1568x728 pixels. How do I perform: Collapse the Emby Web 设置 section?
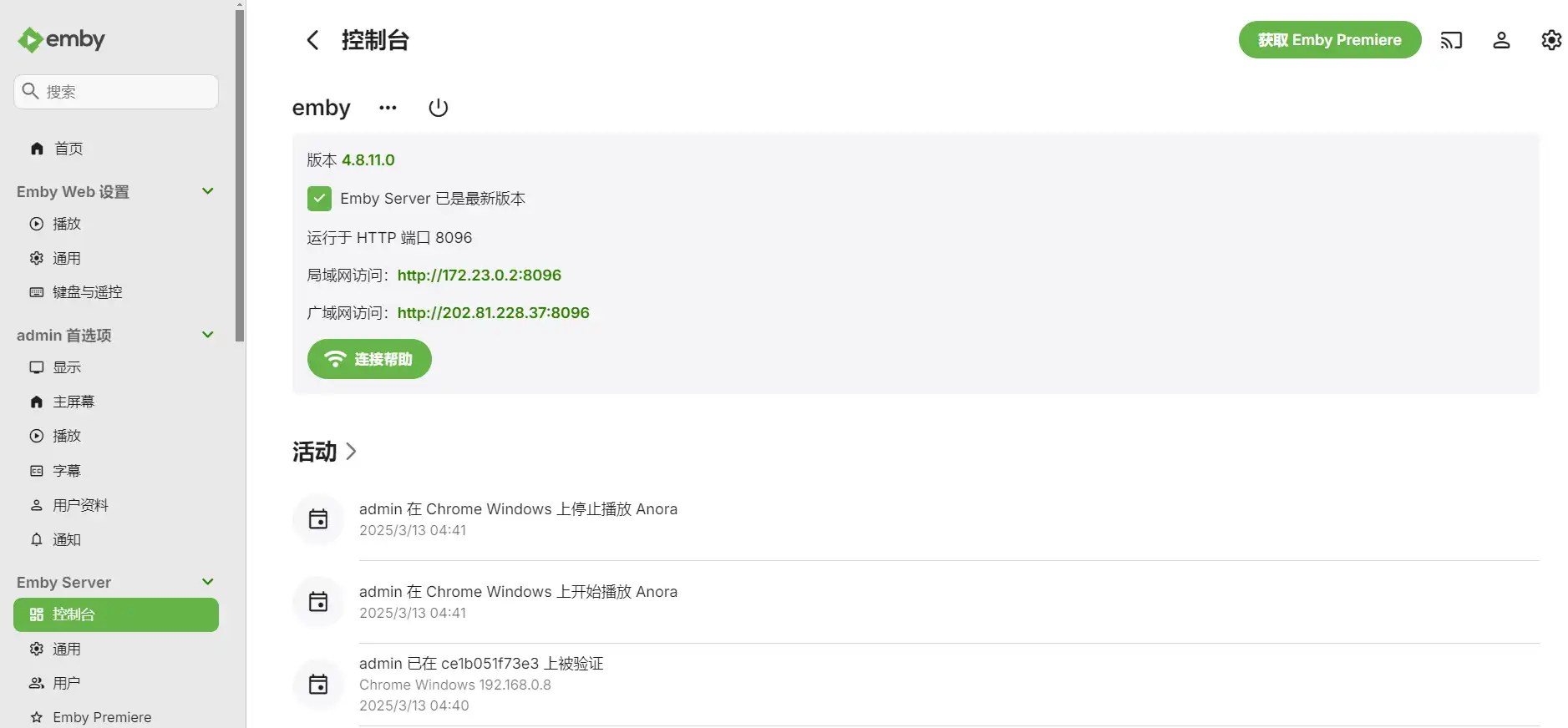pyautogui.click(x=208, y=191)
